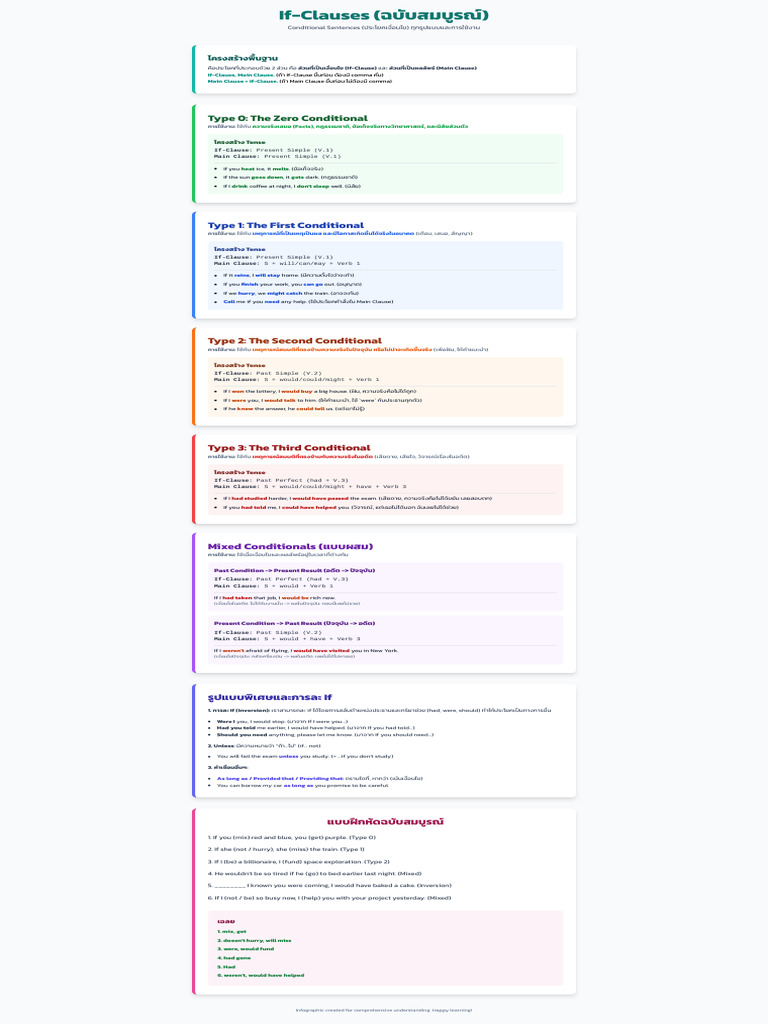The height and width of the screenshot is (1024, 768).
Task: Click the 'Present Condition -> Past Result' subheading
Action: coord(294,623)
